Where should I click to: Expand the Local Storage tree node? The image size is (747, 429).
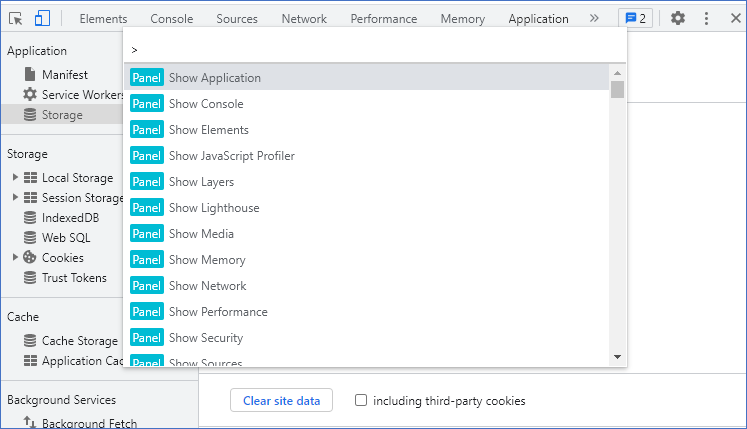point(15,178)
